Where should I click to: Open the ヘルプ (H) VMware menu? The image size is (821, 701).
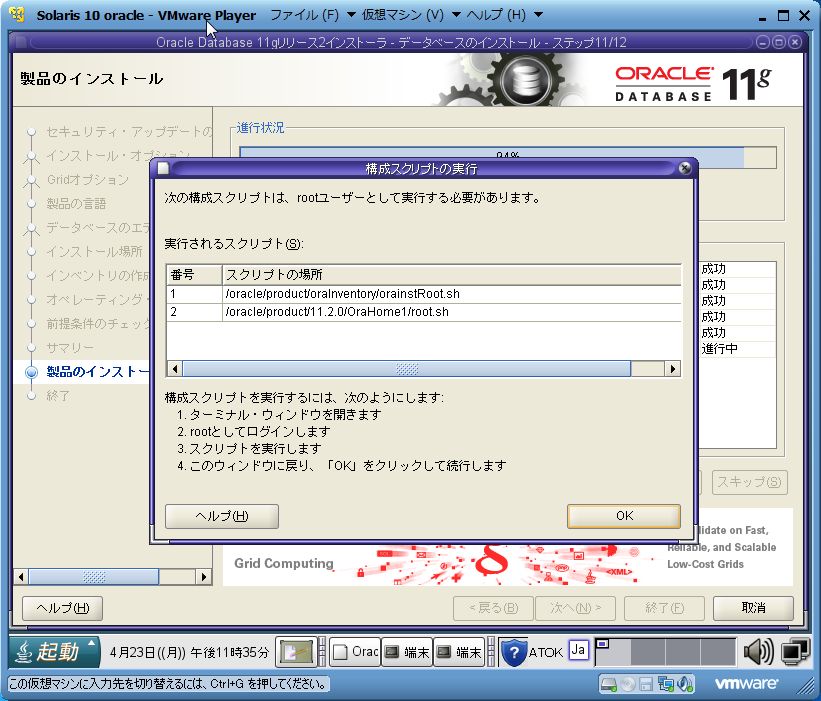click(496, 15)
